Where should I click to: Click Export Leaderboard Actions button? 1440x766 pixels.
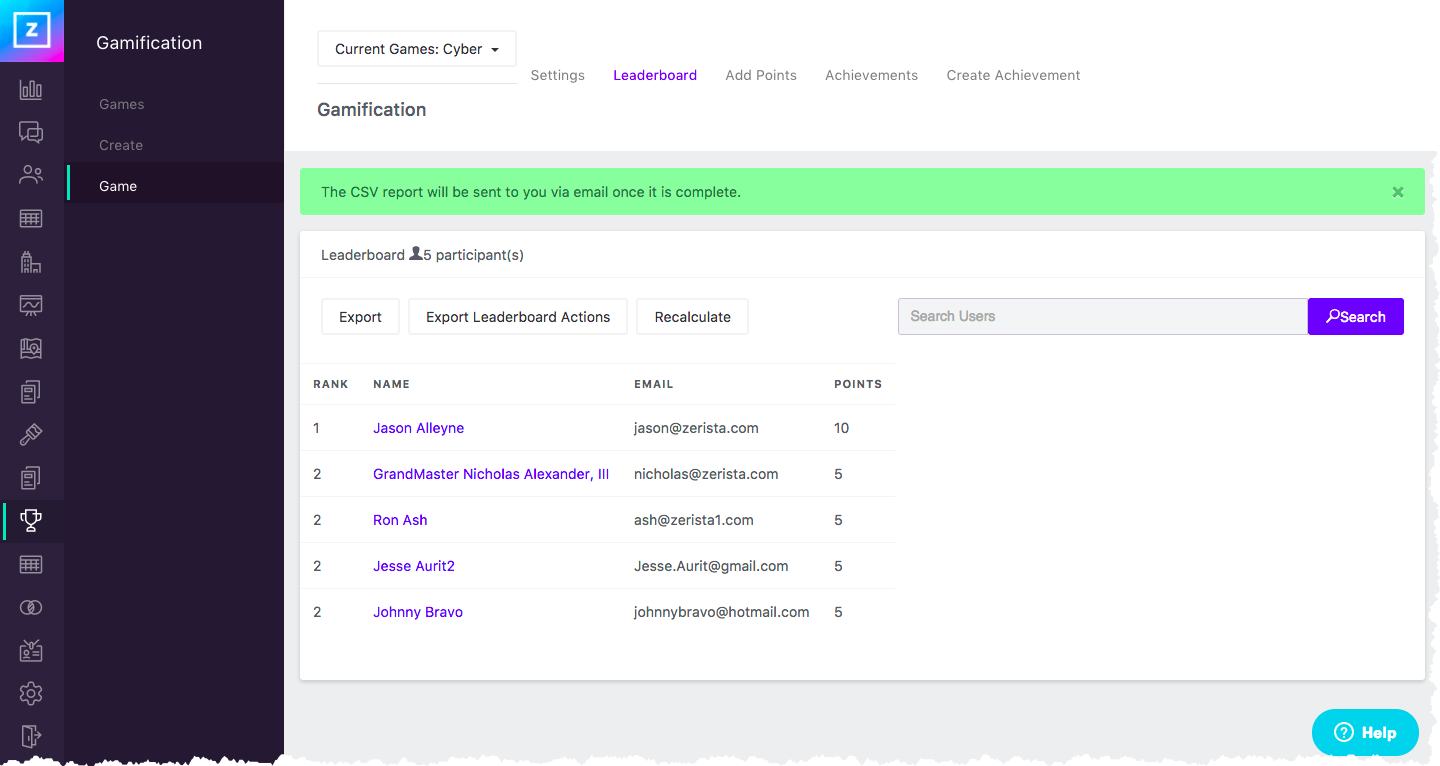coord(518,317)
